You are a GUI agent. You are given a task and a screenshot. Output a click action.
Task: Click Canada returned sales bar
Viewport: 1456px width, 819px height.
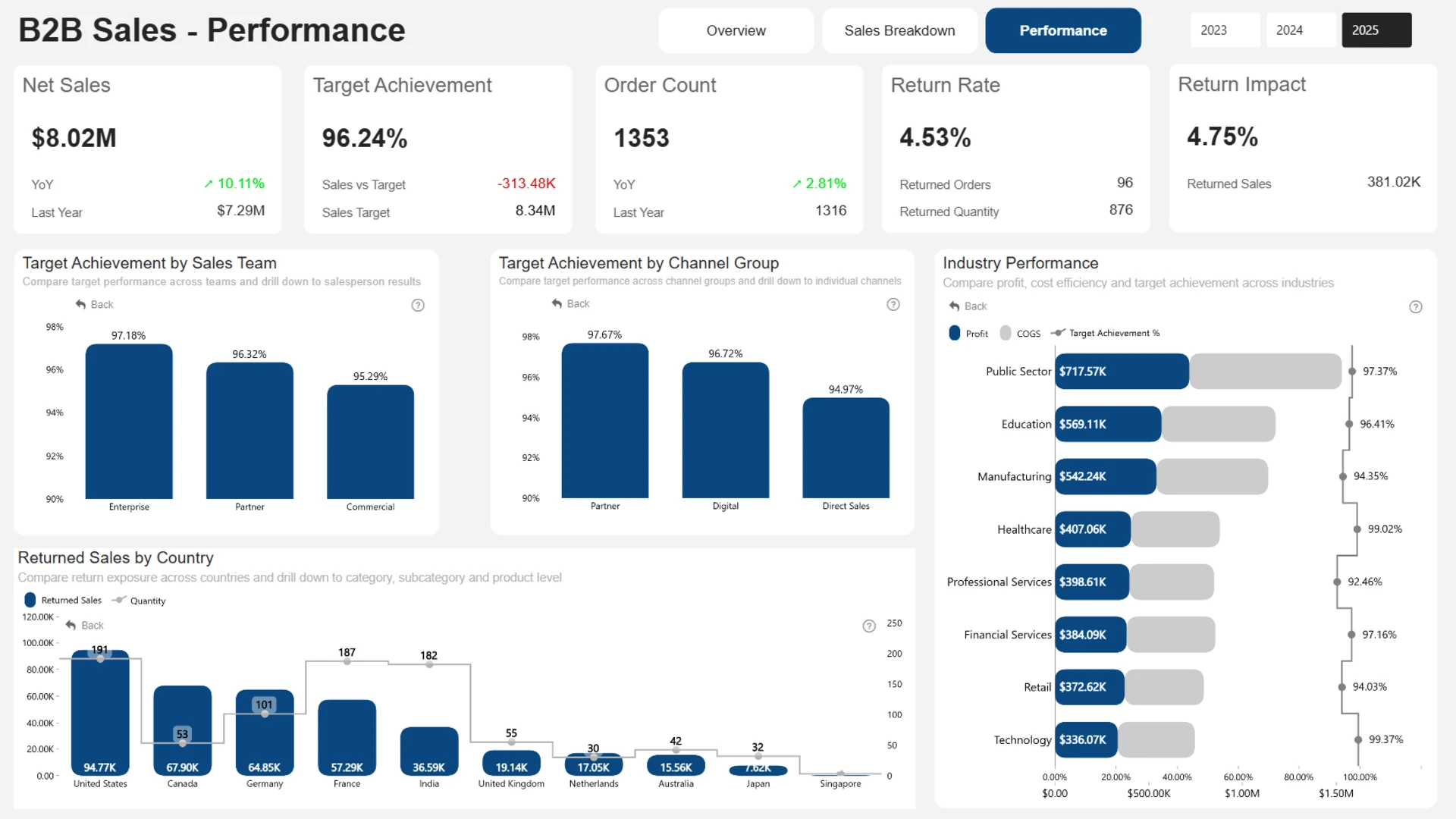coord(182,731)
